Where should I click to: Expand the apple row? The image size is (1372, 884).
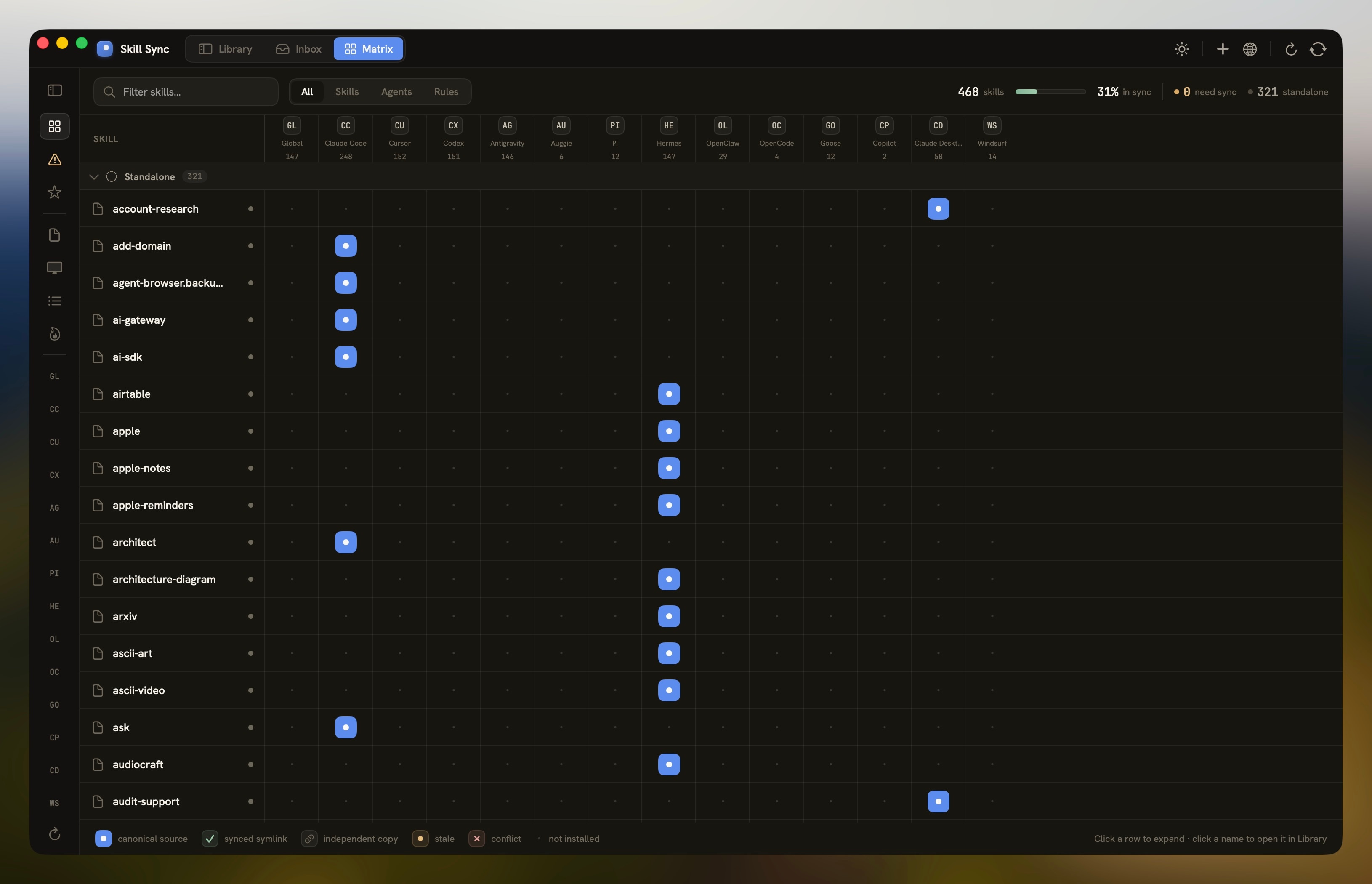coord(710,431)
